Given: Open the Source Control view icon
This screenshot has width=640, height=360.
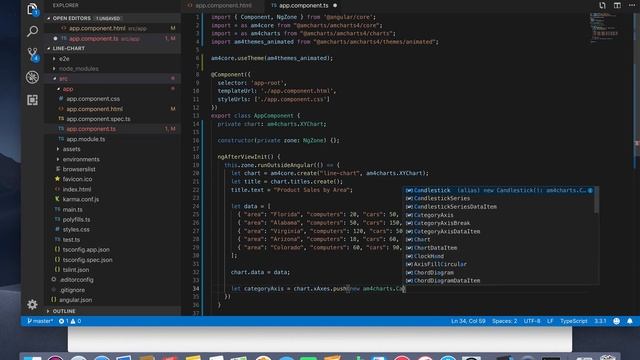Looking at the screenshot, I should click(33, 54).
